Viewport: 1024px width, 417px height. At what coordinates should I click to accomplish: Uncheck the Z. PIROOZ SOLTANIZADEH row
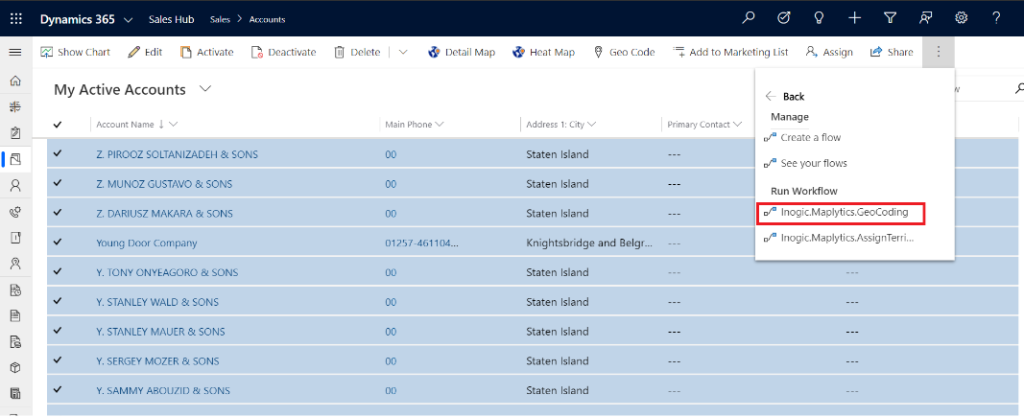pos(57,154)
